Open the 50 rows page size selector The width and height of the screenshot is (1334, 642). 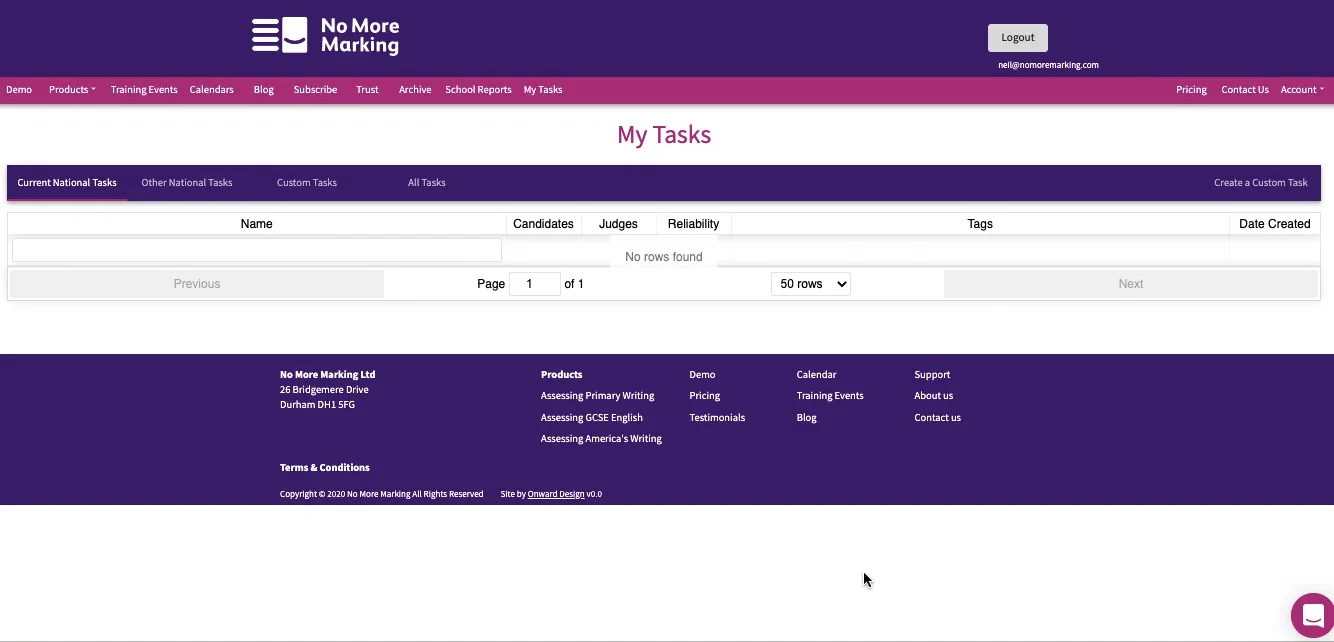click(x=810, y=284)
